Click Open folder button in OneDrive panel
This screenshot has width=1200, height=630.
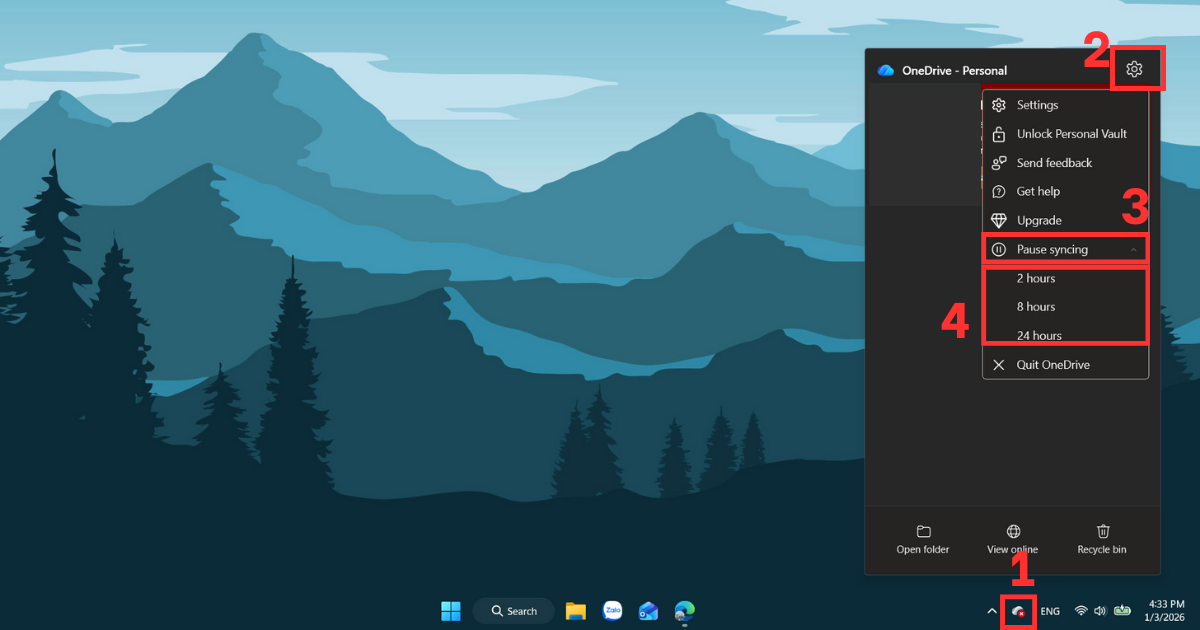tap(923, 539)
